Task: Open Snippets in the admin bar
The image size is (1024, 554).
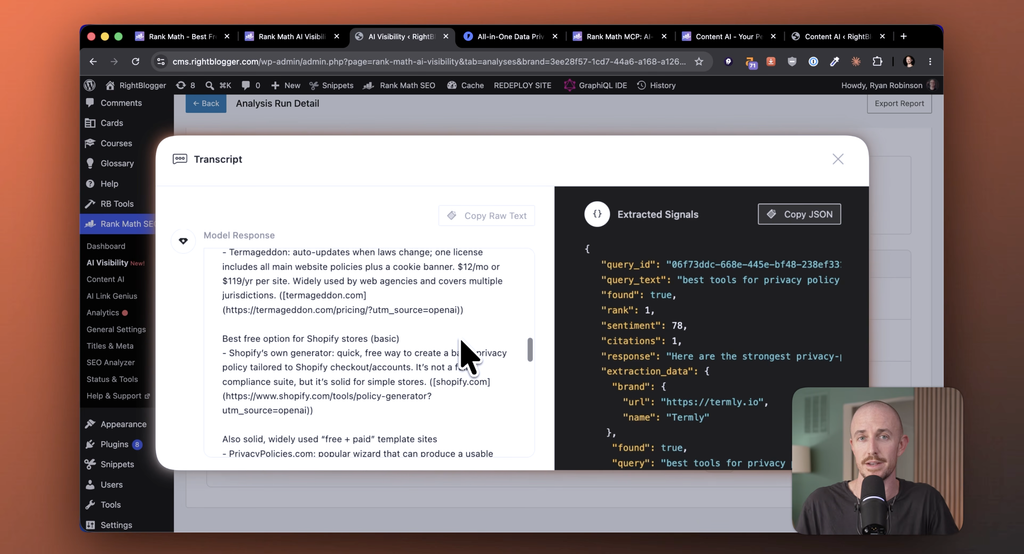Action: coord(331,86)
